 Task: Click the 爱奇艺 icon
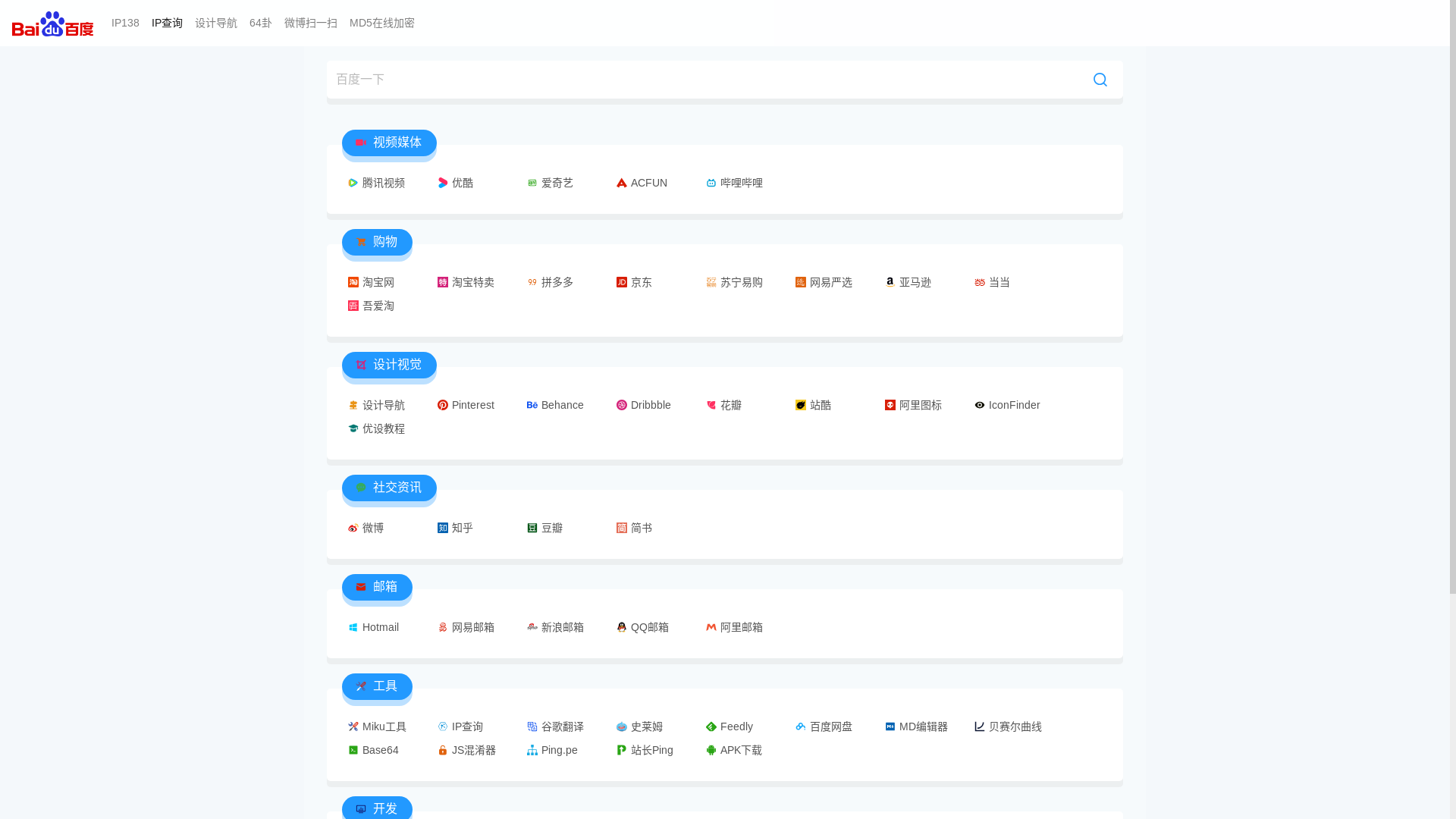coord(532,183)
